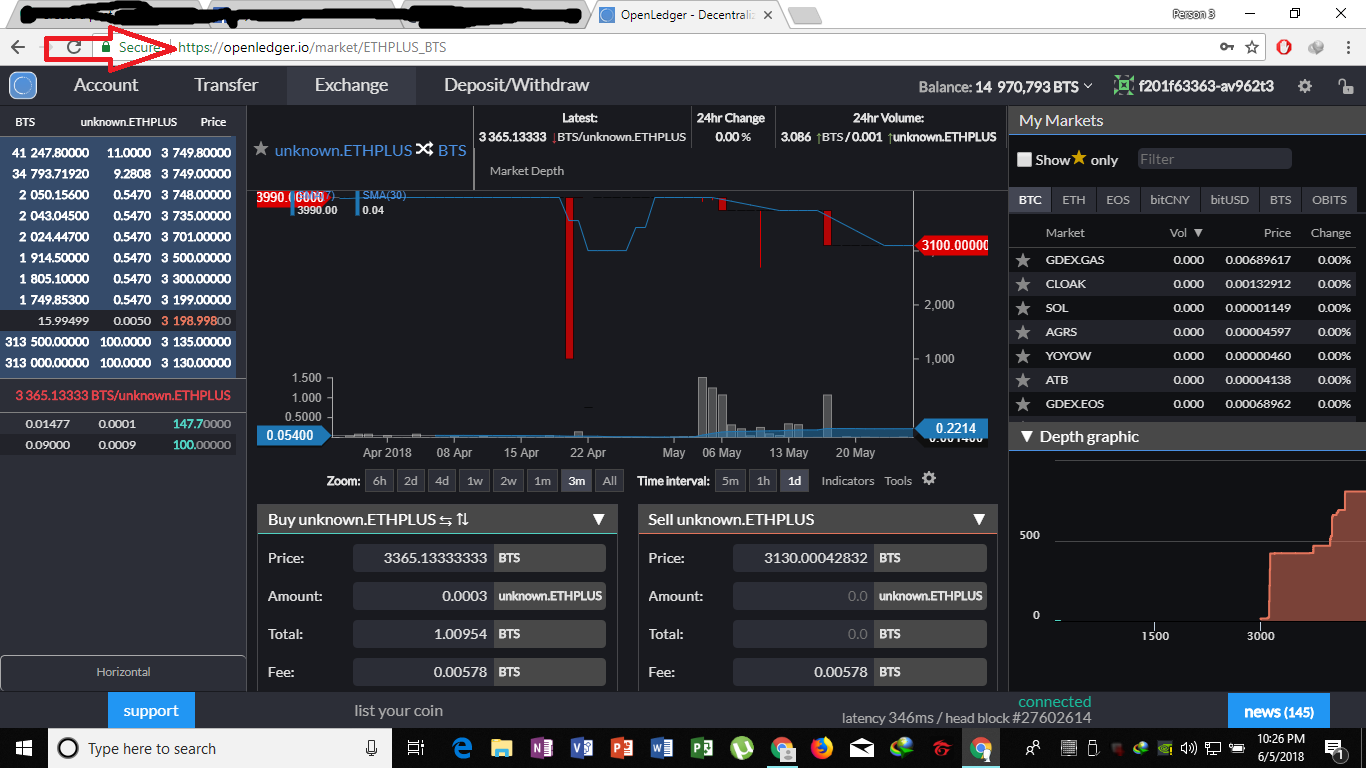Launch Microsoft Edge from the taskbar
Viewport: 1366px width, 768px height.
[462, 748]
